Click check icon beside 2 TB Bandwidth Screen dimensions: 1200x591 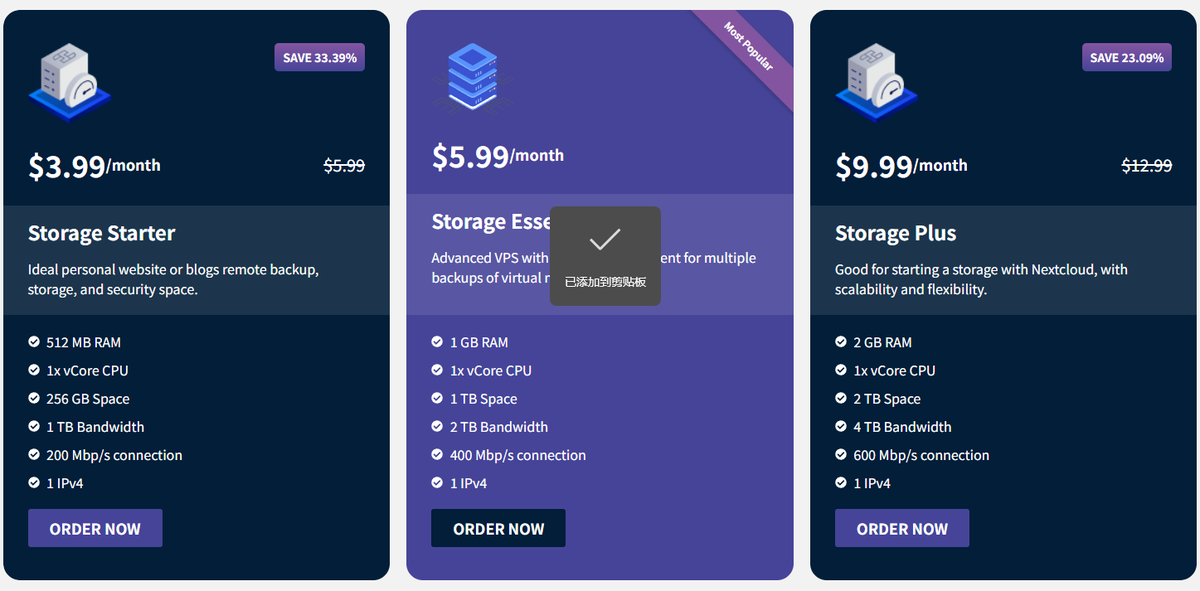pos(437,426)
